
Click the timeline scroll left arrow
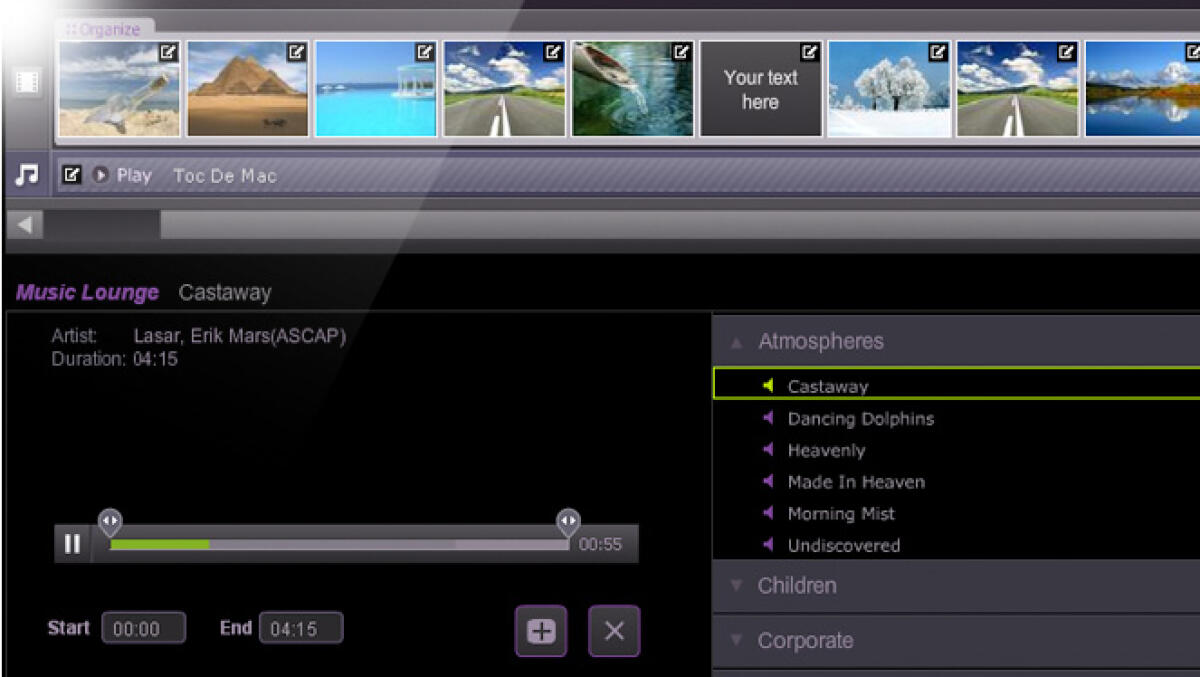(x=24, y=225)
